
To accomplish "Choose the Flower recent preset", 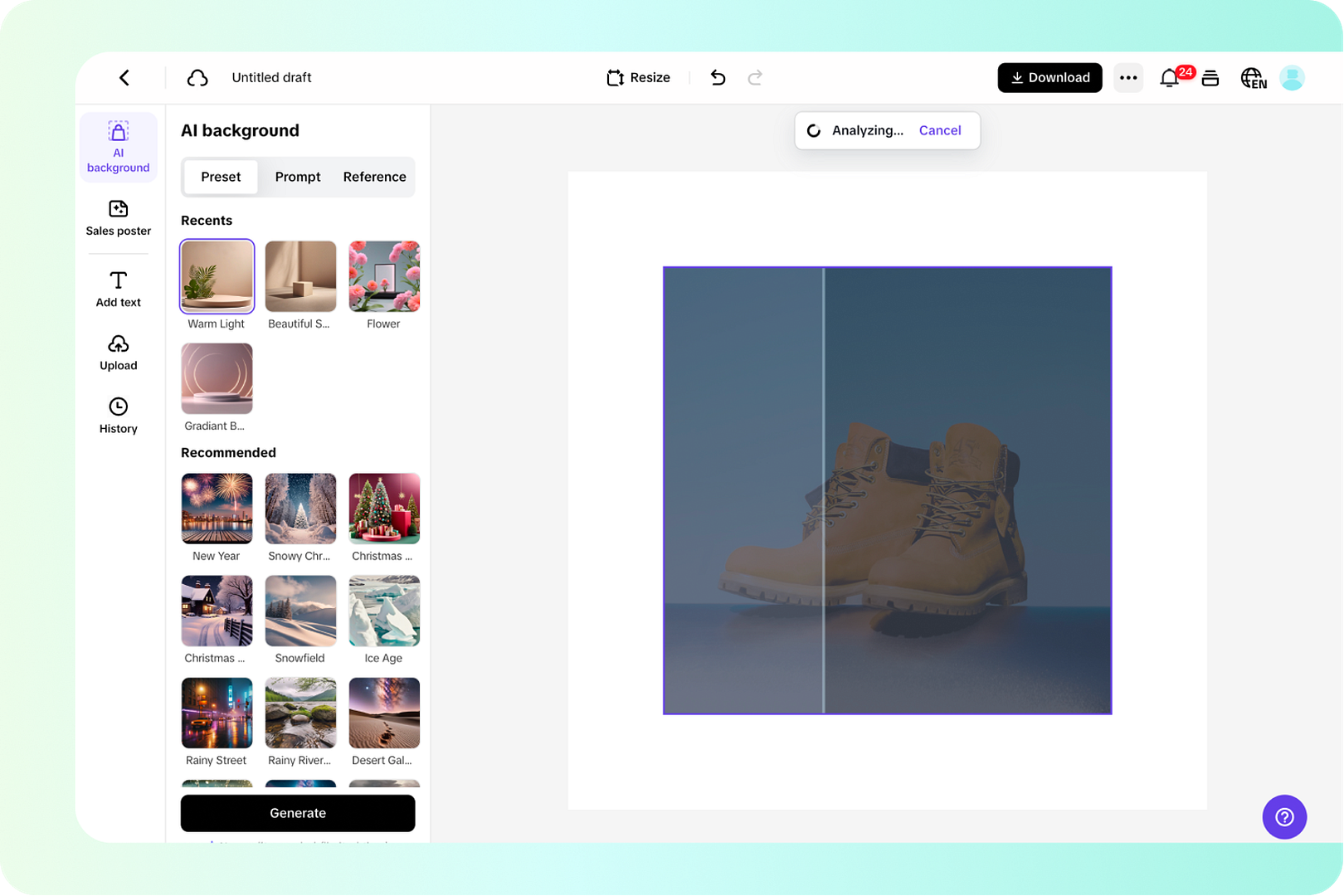I will [x=384, y=276].
